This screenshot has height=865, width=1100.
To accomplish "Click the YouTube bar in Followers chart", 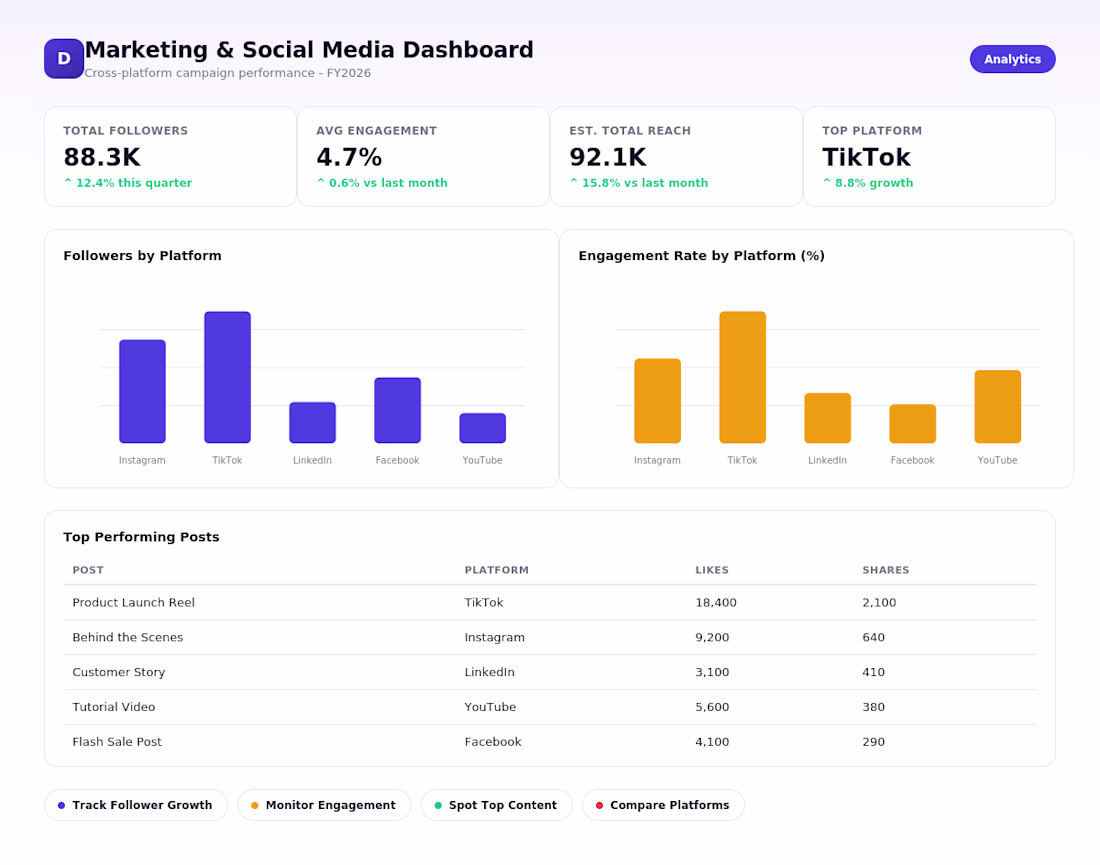I will 483,428.
